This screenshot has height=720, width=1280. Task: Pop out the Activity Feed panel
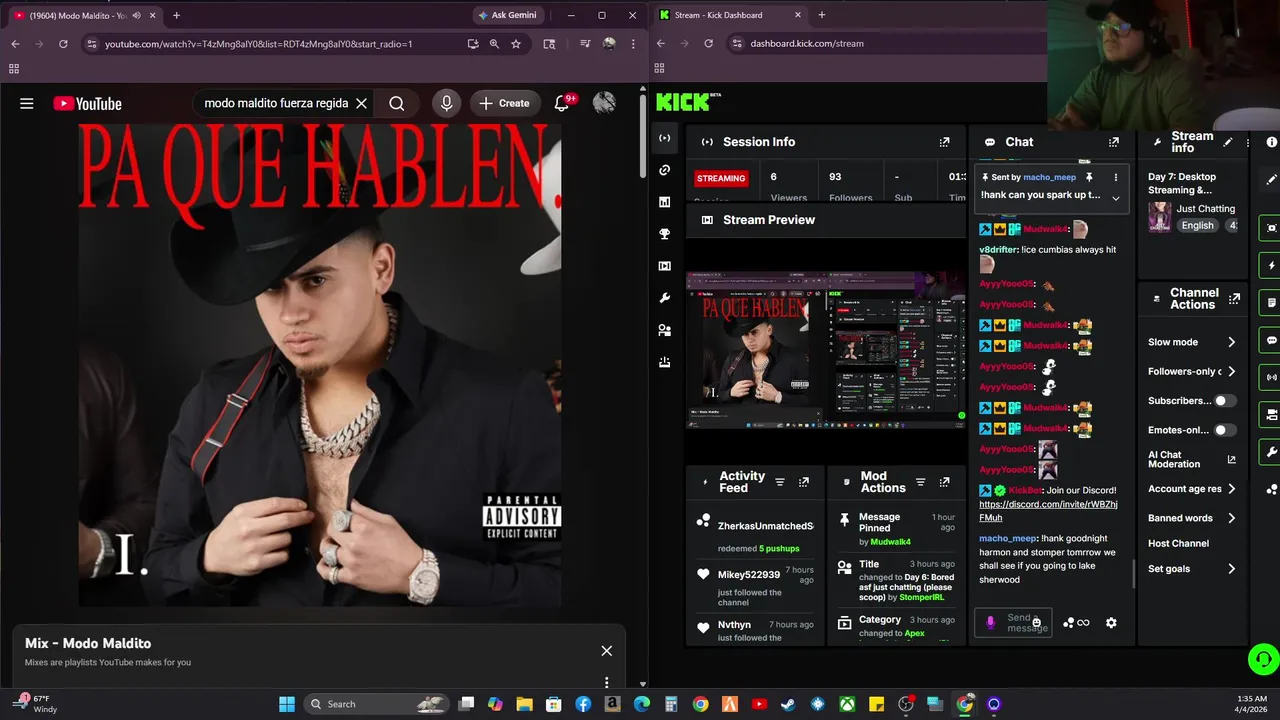point(803,482)
